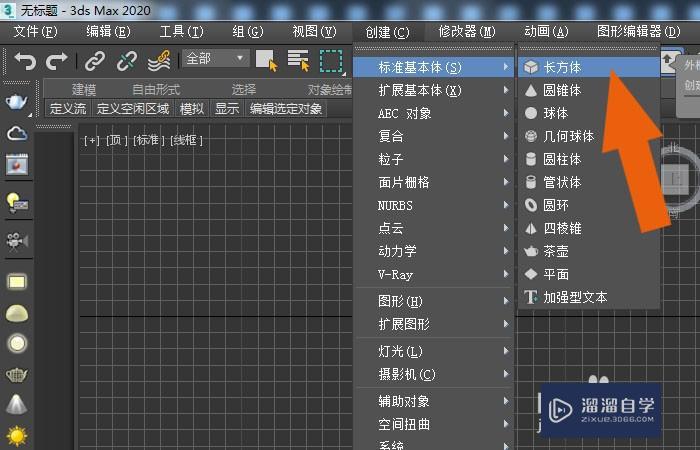Choose 茶壶 teapot primitive
The image size is (700, 450).
pyautogui.click(x=589, y=251)
